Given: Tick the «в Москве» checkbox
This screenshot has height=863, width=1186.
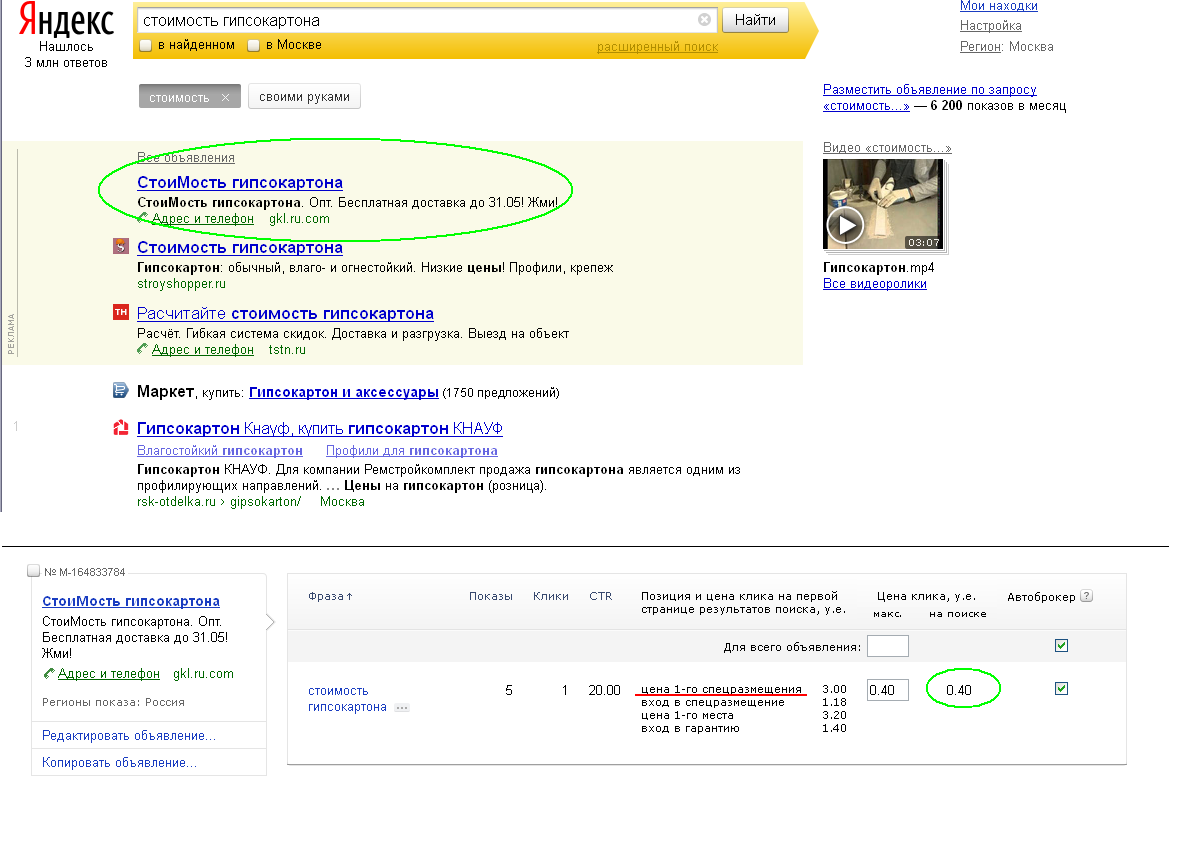Looking at the screenshot, I should [x=254, y=45].
